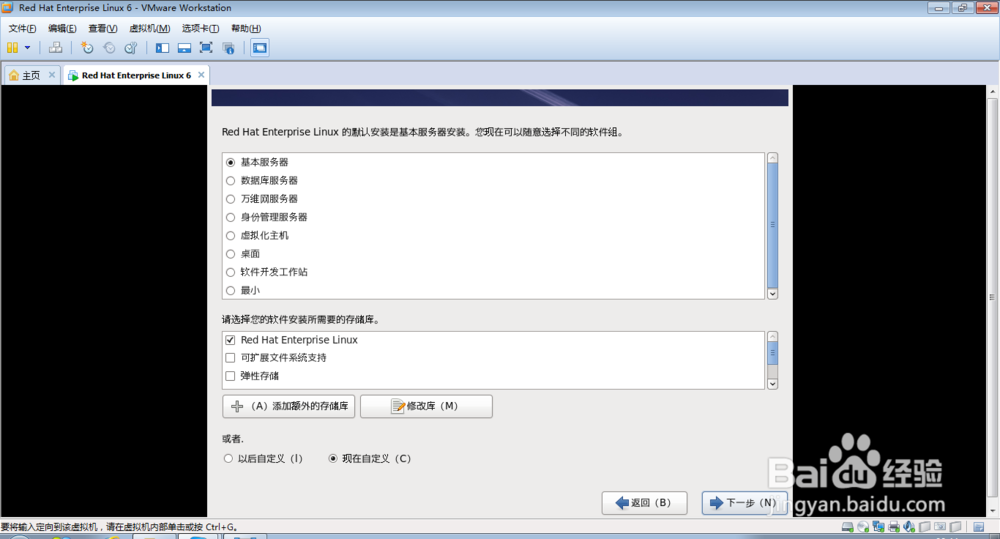Select the 最小 radio button
Viewport: 1000px width, 539px height.
230,290
